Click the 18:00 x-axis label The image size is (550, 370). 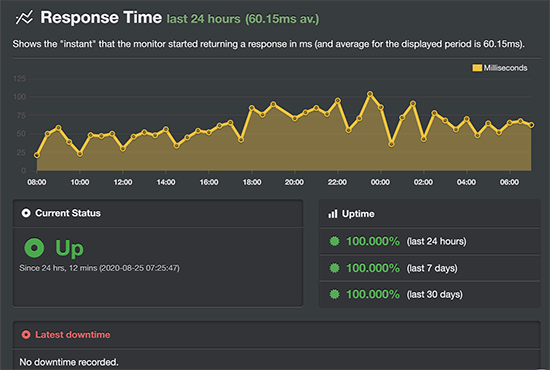click(x=251, y=182)
